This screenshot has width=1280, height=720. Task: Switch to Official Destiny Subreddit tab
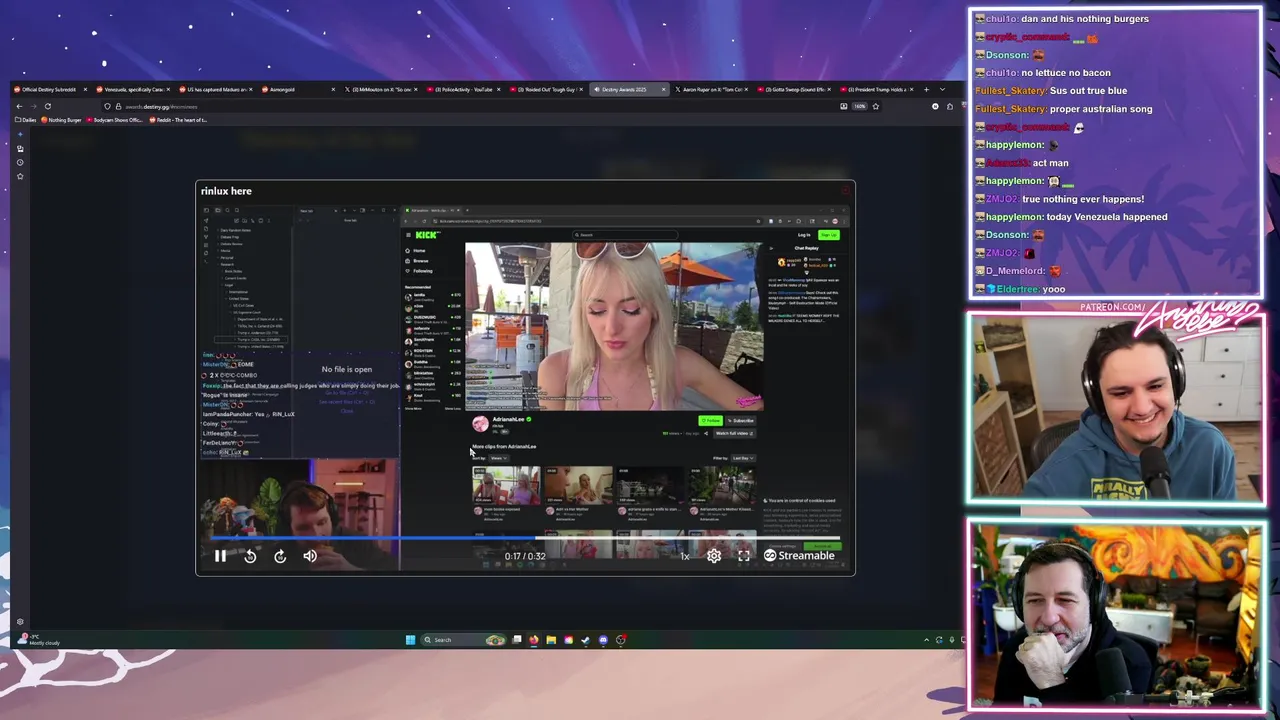(x=49, y=89)
